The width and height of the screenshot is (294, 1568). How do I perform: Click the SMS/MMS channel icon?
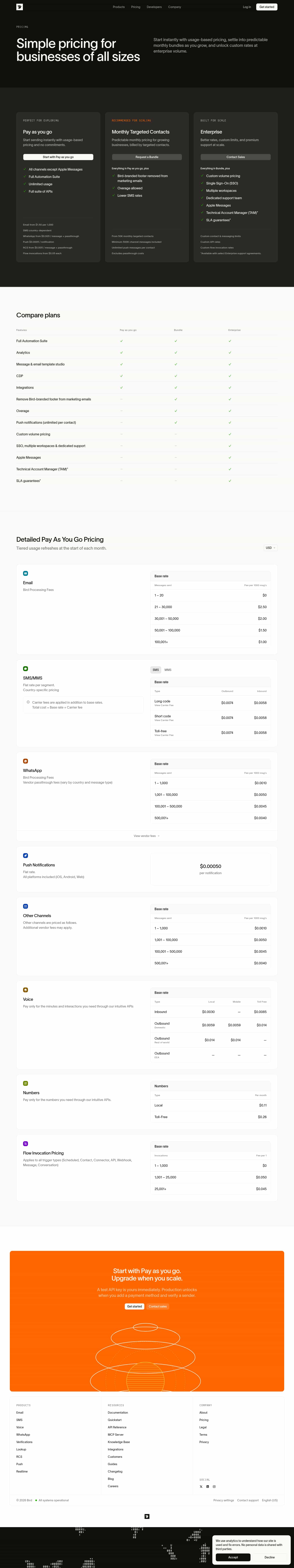[x=26, y=668]
